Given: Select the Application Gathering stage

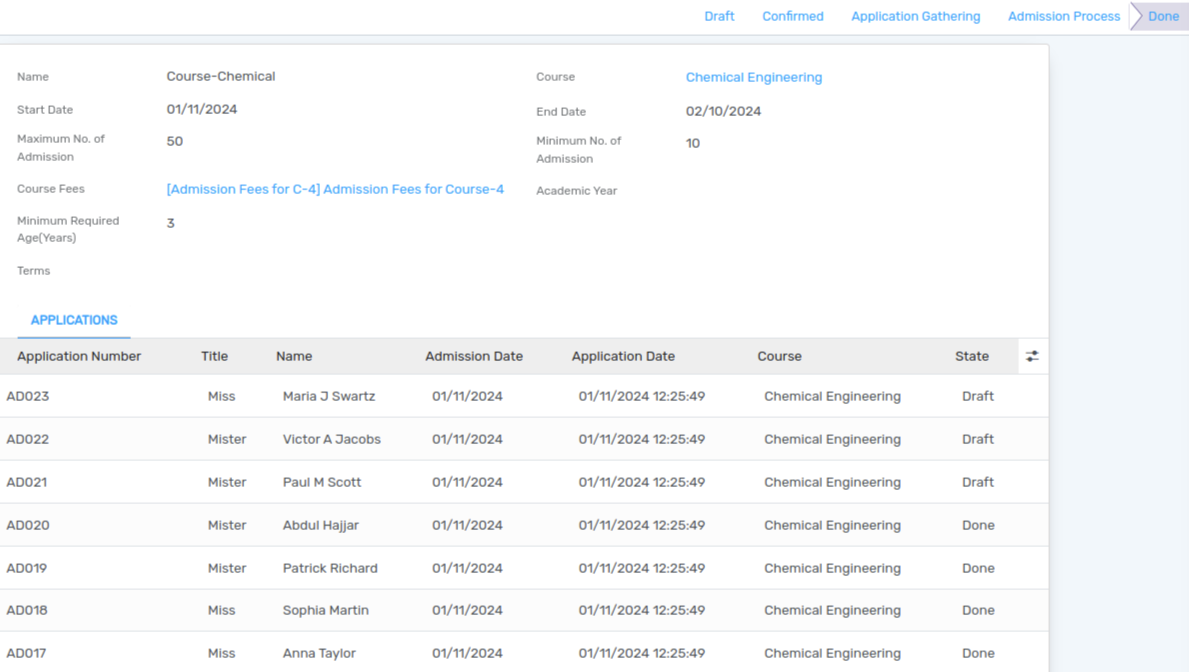Looking at the screenshot, I should 915,16.
